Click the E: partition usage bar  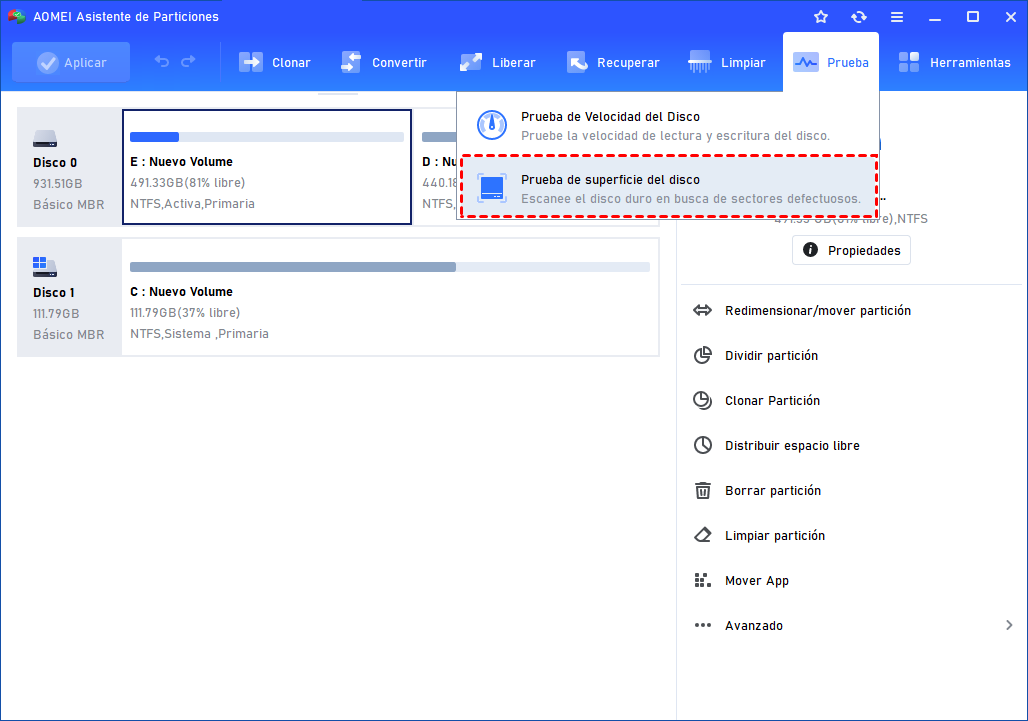click(x=267, y=137)
